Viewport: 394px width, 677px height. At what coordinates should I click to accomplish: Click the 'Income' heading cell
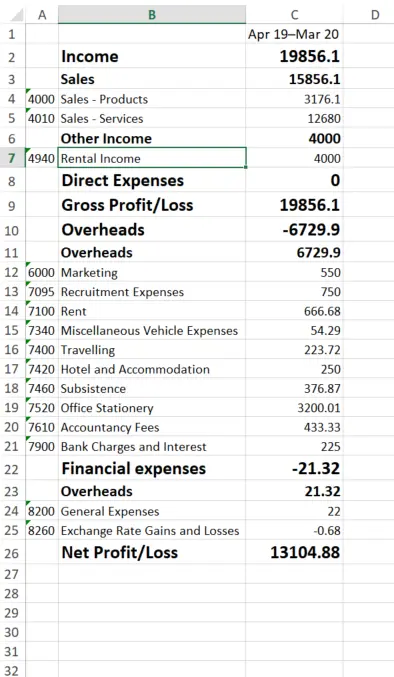[x=152, y=56]
